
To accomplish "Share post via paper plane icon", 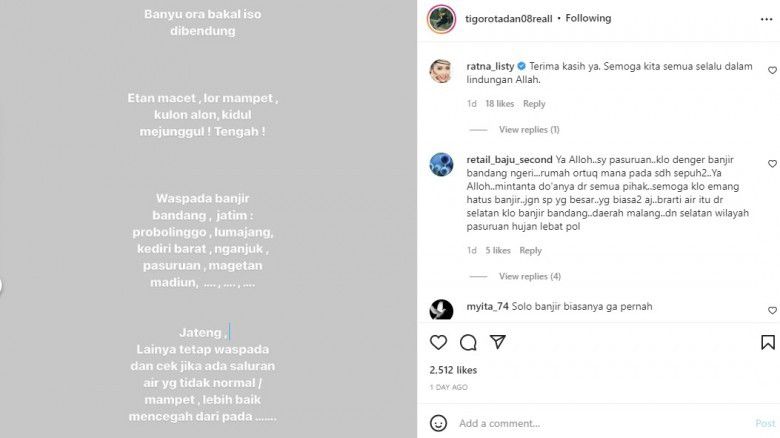I will [499, 342].
